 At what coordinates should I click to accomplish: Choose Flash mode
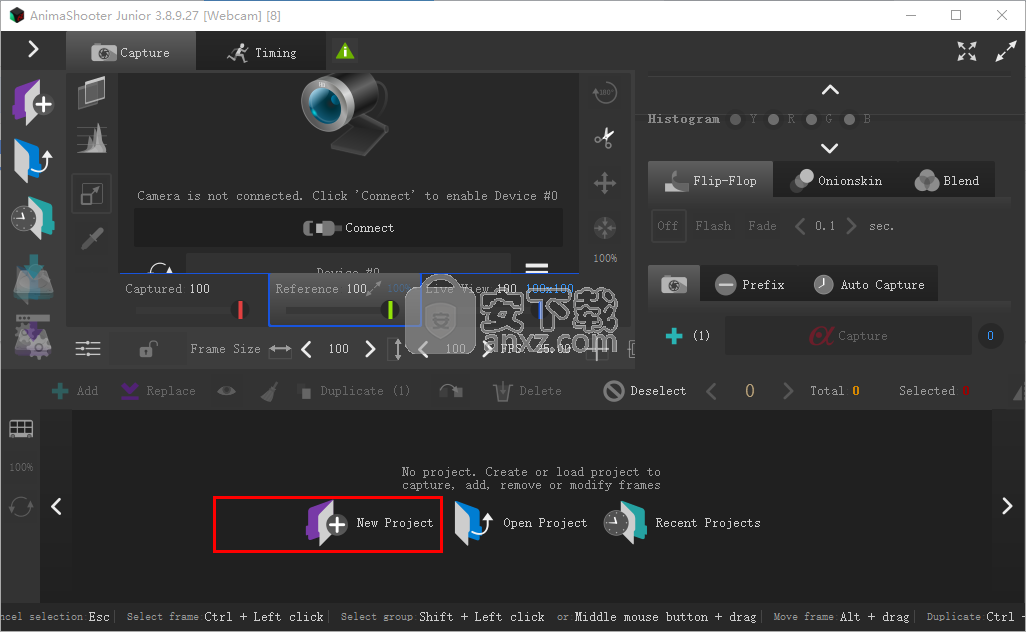(713, 226)
